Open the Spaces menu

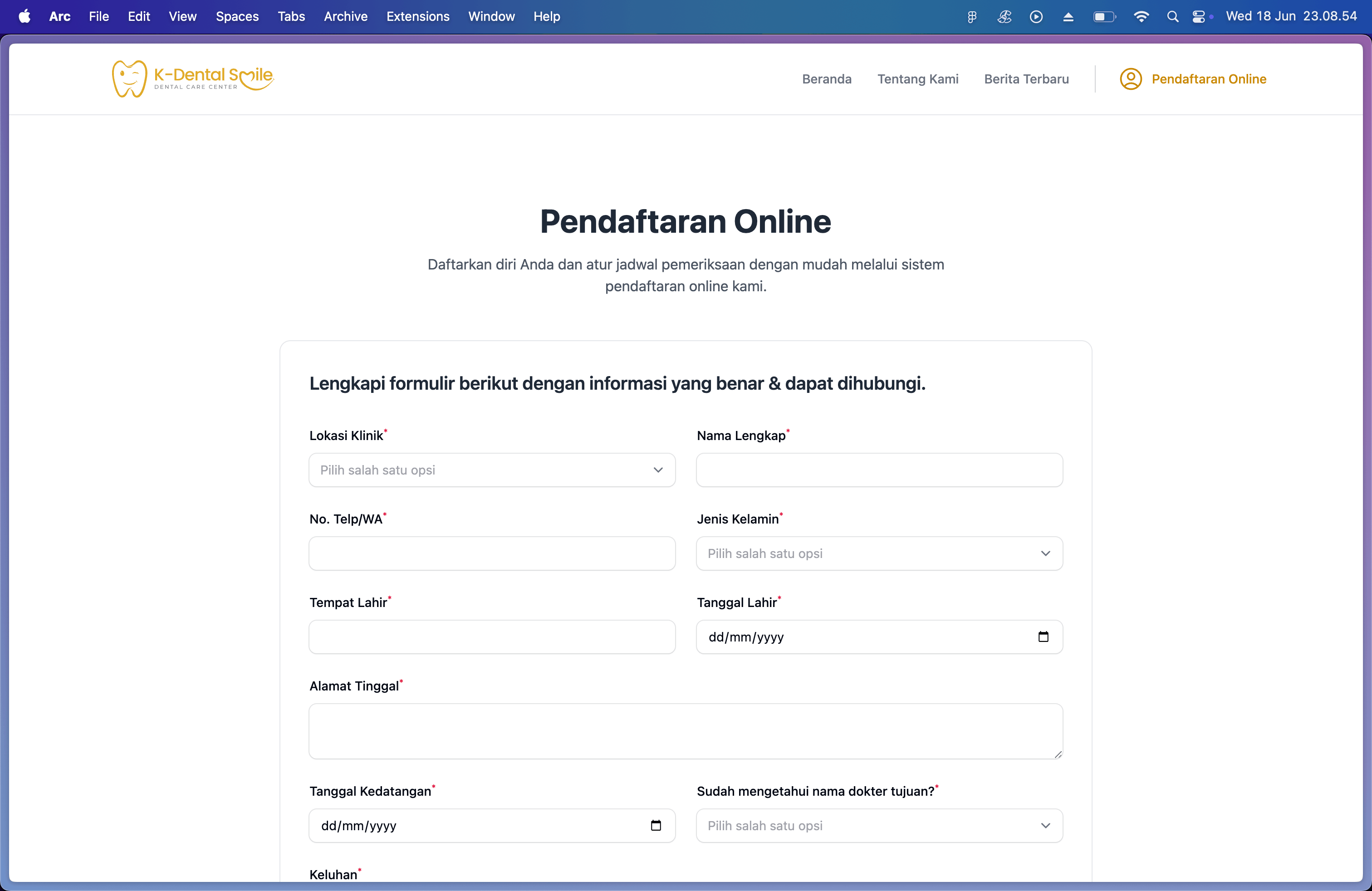[x=237, y=17]
